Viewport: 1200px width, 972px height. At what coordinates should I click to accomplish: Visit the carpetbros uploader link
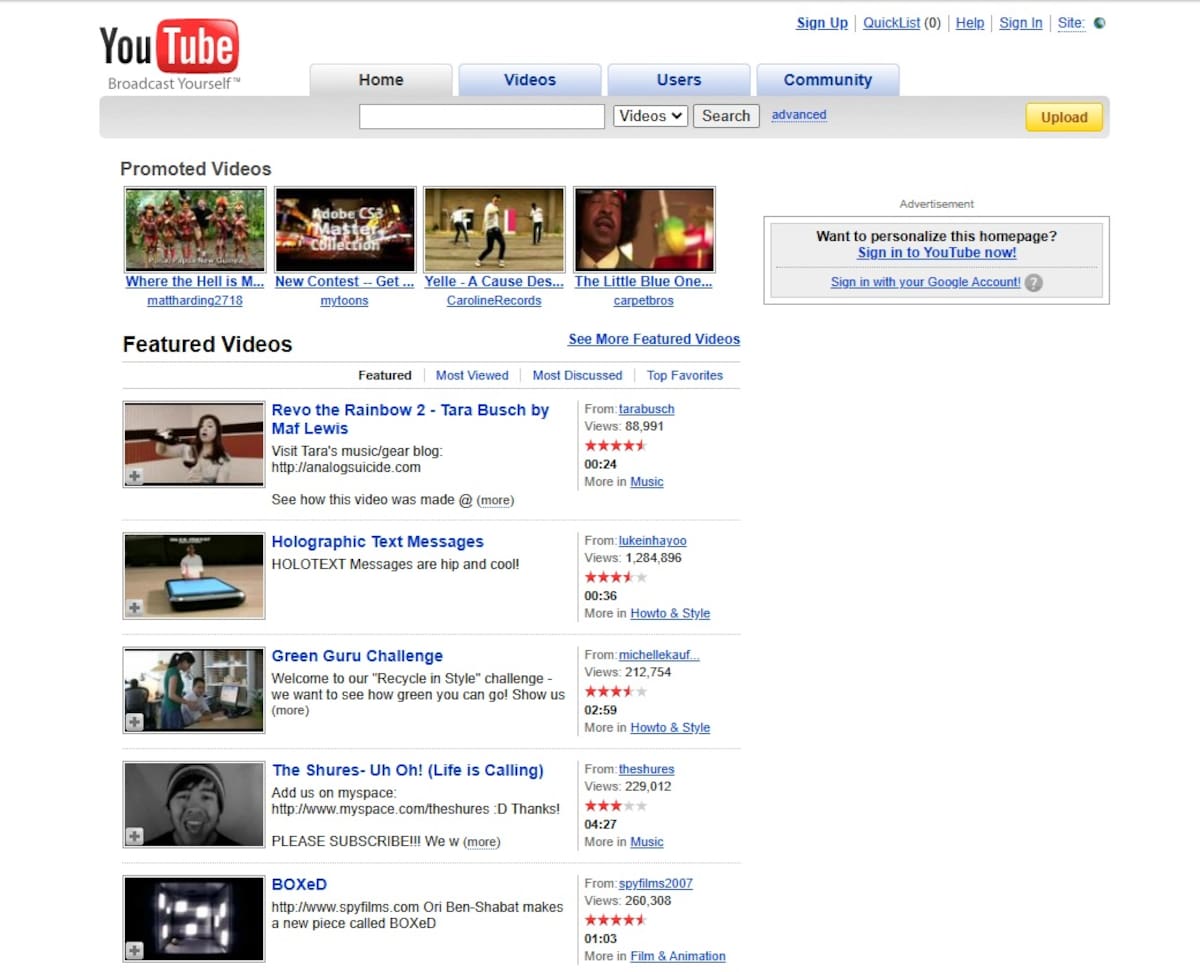pos(644,300)
